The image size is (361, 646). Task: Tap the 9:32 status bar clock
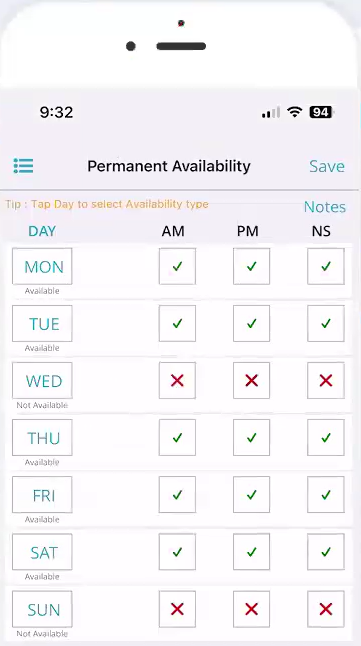(56, 112)
